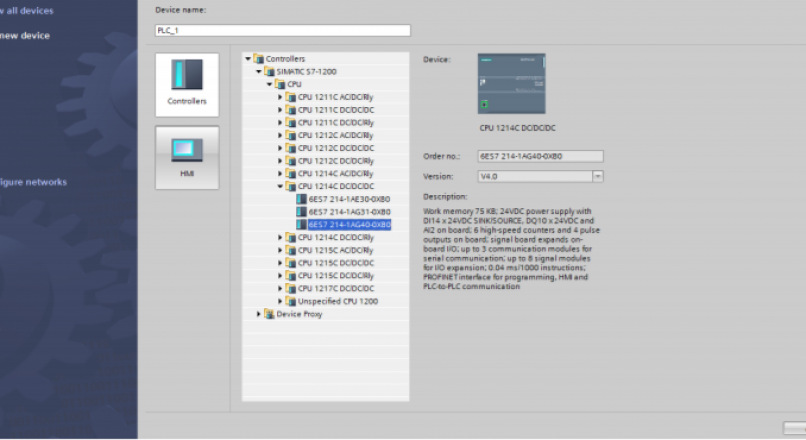This screenshot has width=806, height=440.
Task: Expand CPU 1215C DC/DC/Rly node
Action: tap(280, 276)
